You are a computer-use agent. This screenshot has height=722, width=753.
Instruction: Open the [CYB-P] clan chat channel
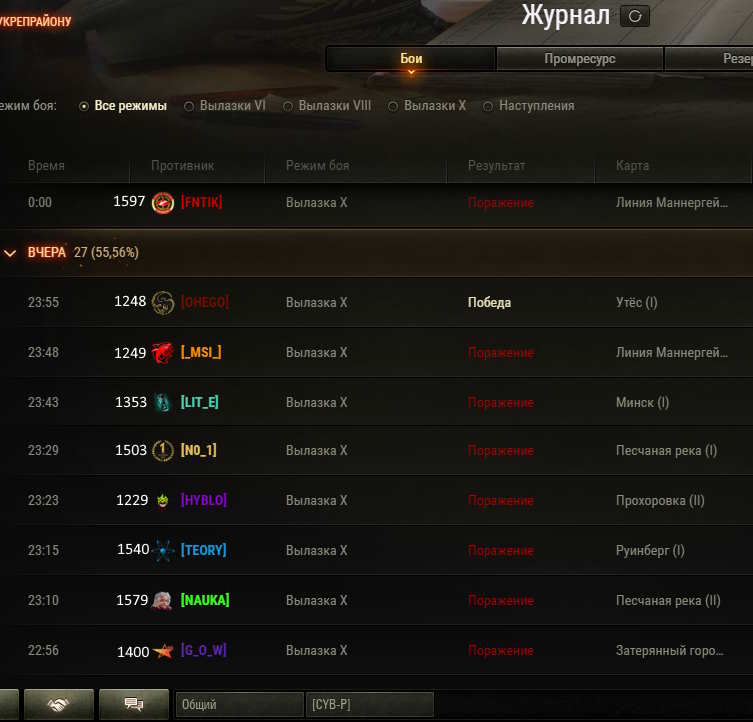pyautogui.click(x=370, y=704)
